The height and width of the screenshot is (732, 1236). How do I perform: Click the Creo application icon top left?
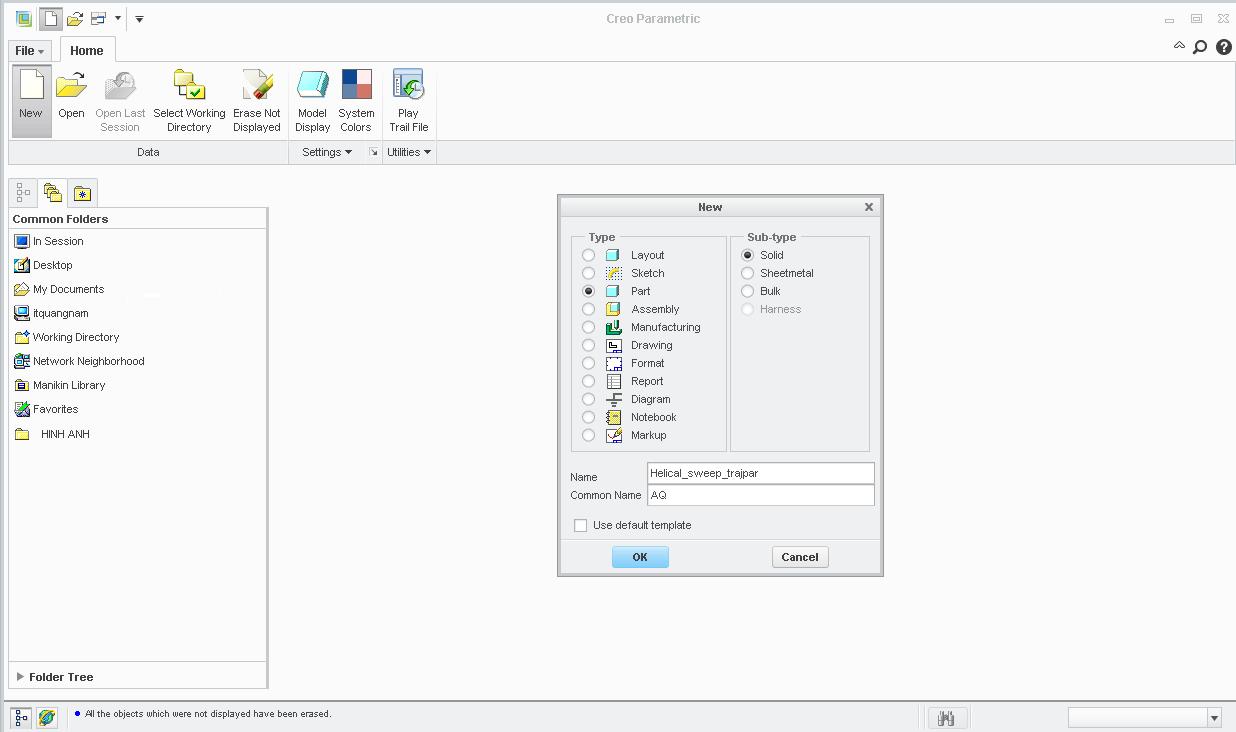tap(23, 18)
